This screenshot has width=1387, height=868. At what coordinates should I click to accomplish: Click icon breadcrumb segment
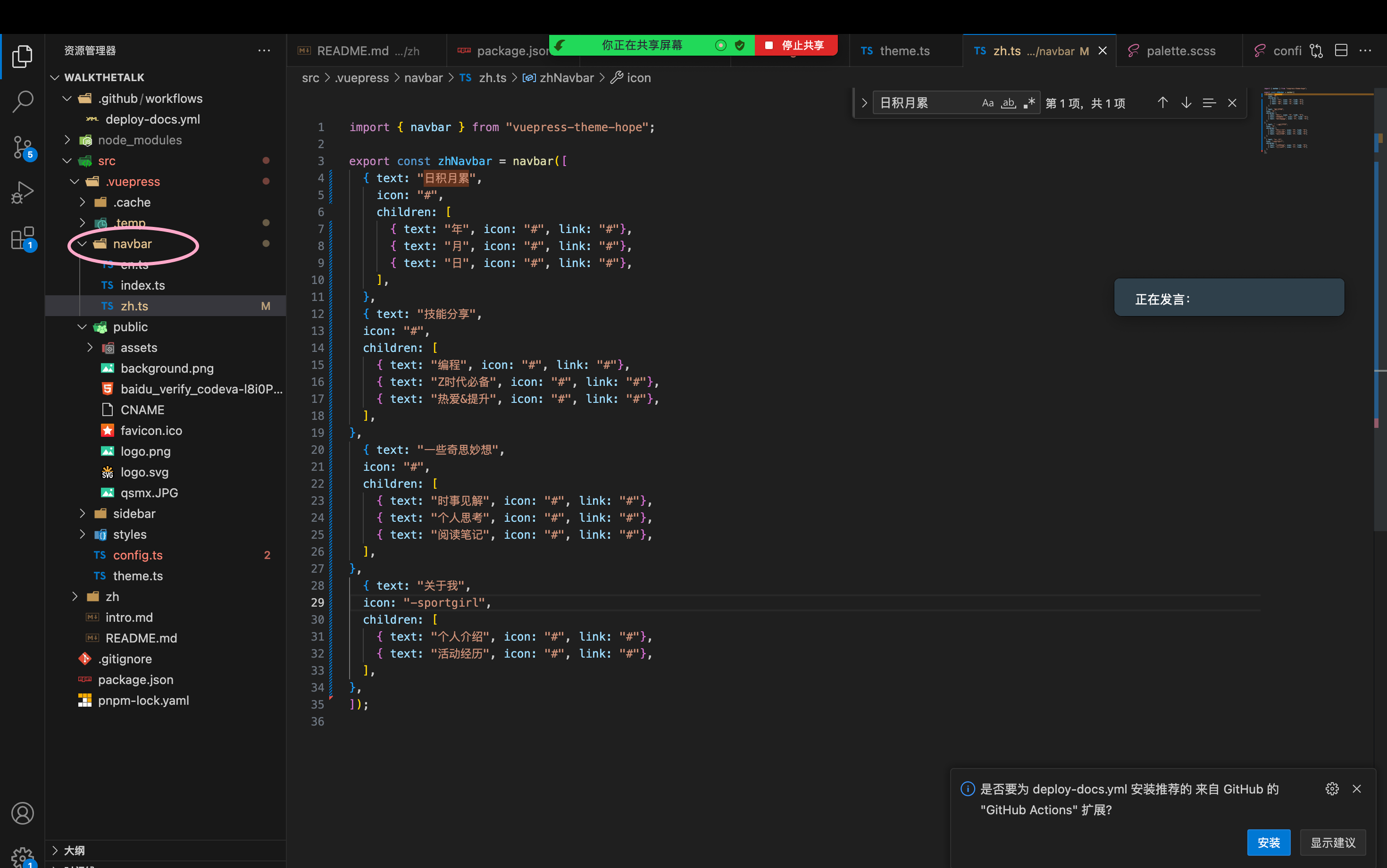631,77
